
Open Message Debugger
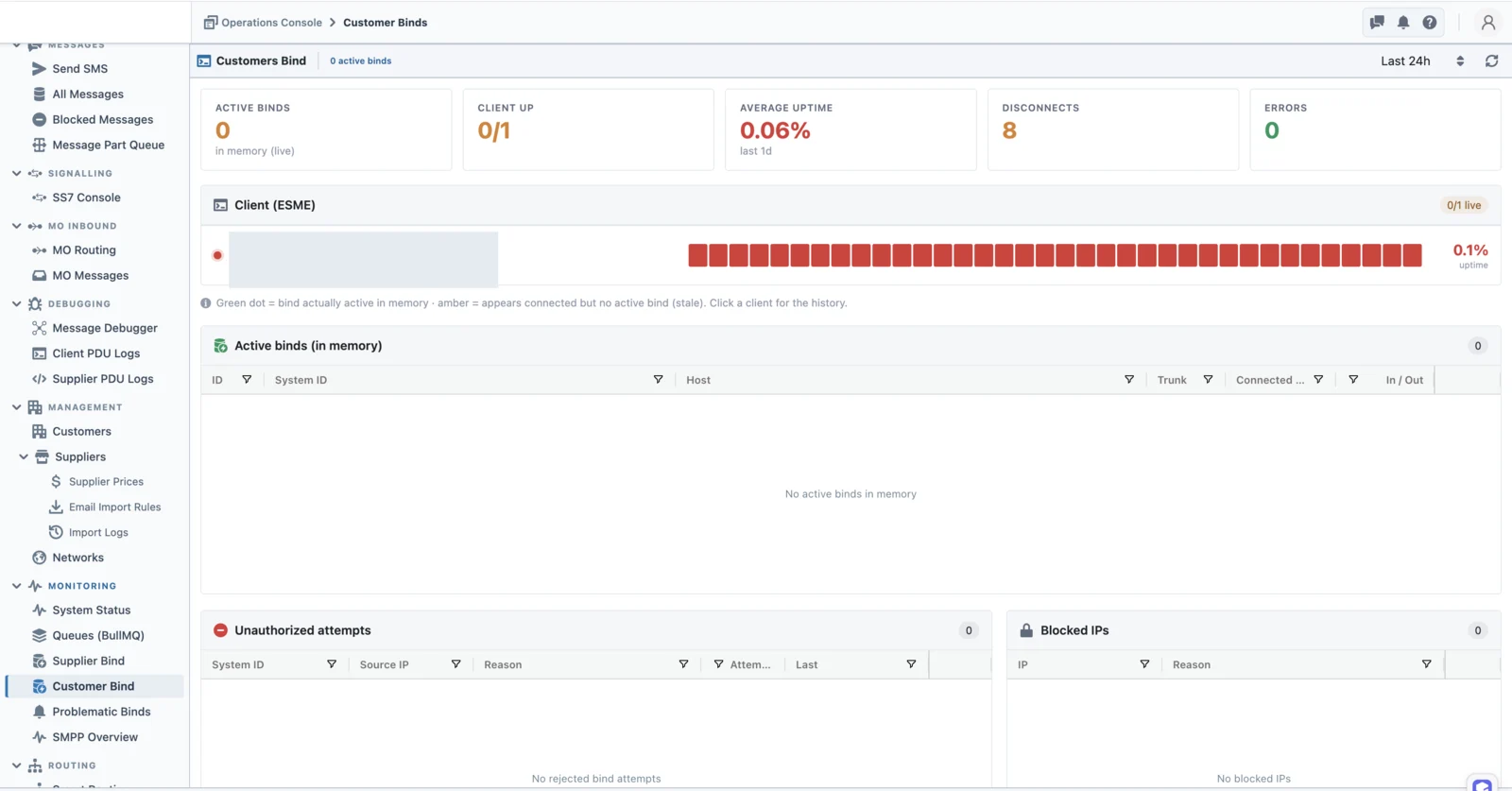[x=105, y=328]
